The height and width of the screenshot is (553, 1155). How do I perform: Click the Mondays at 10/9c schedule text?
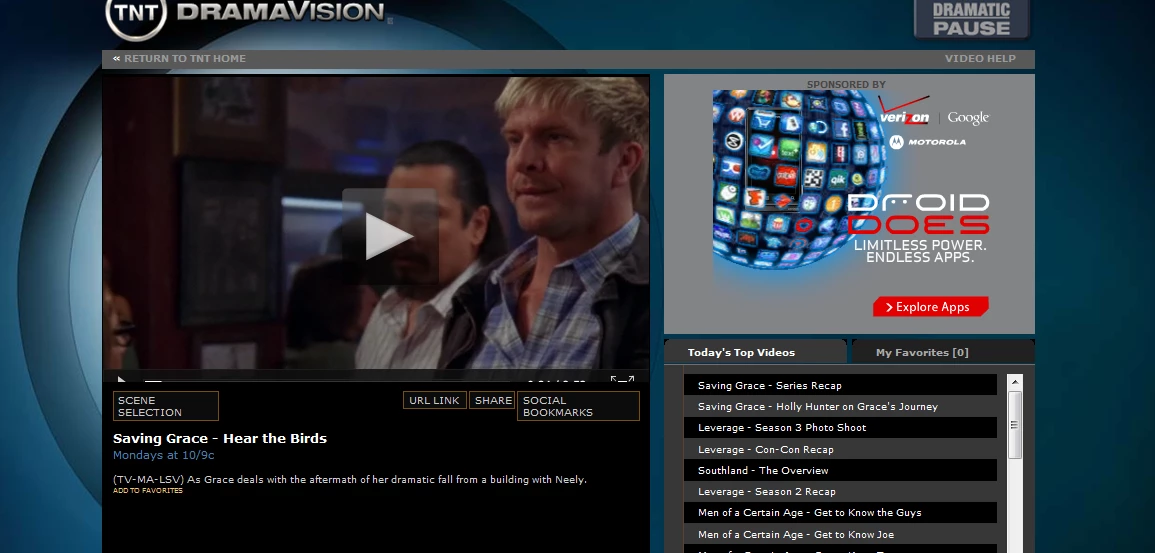pos(164,455)
